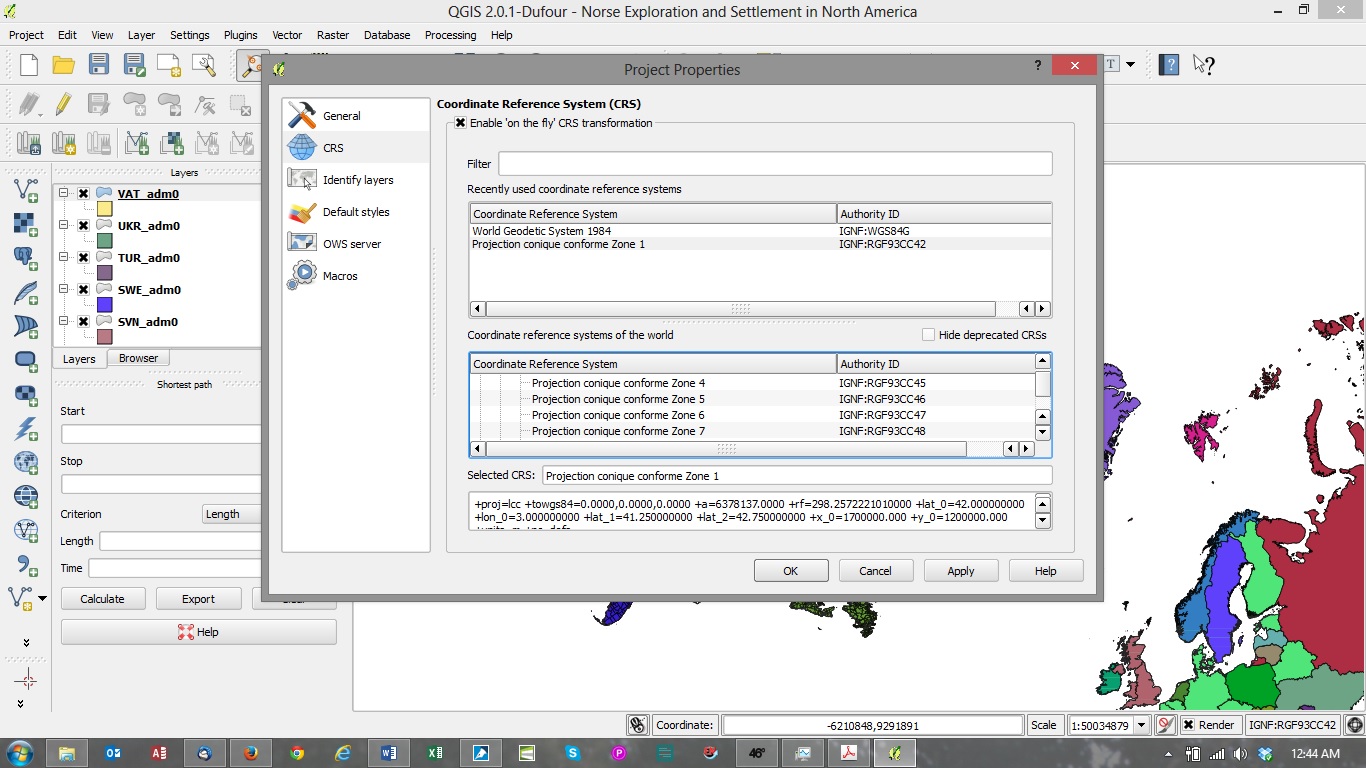The height and width of the screenshot is (768, 1366).
Task: Click the Add WMS Layer globe icon
Action: (26, 462)
